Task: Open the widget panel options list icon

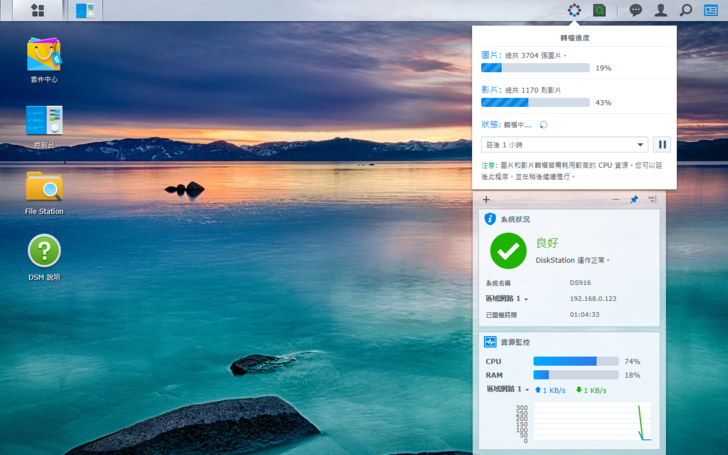Action: point(652,200)
